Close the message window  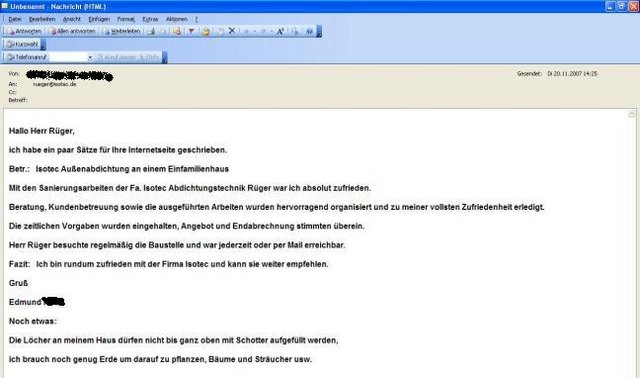point(633,6)
